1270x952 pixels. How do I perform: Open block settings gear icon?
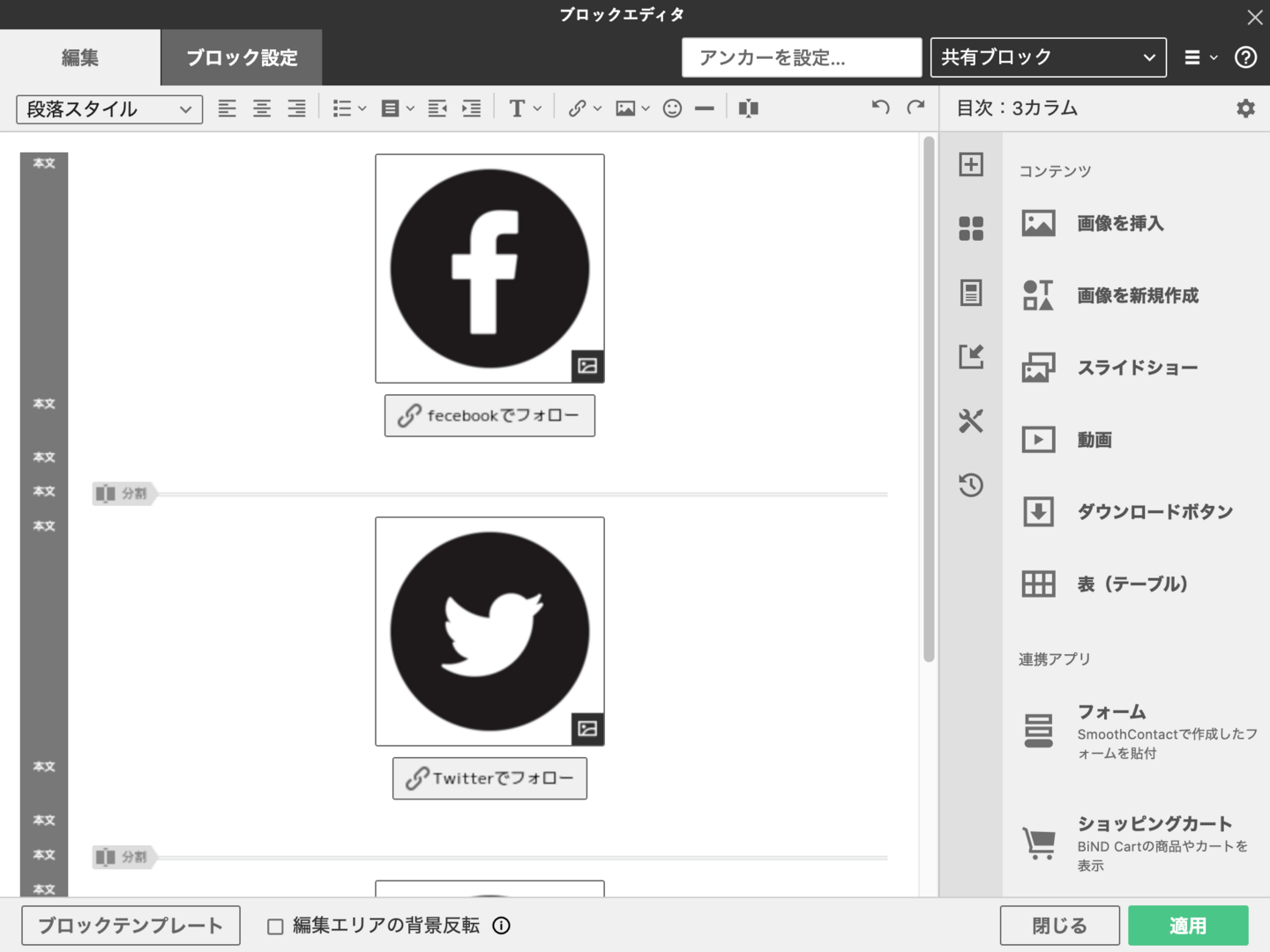point(1245,108)
